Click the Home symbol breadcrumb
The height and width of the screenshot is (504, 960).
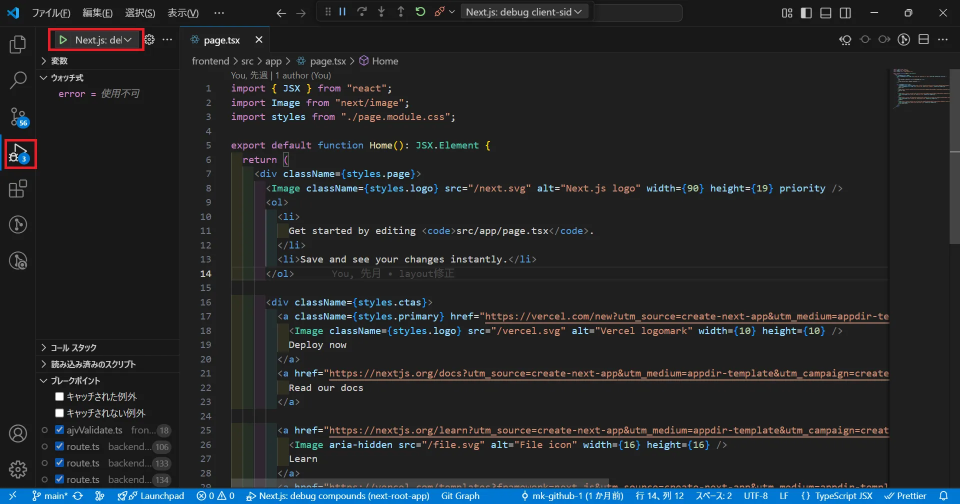click(379, 61)
